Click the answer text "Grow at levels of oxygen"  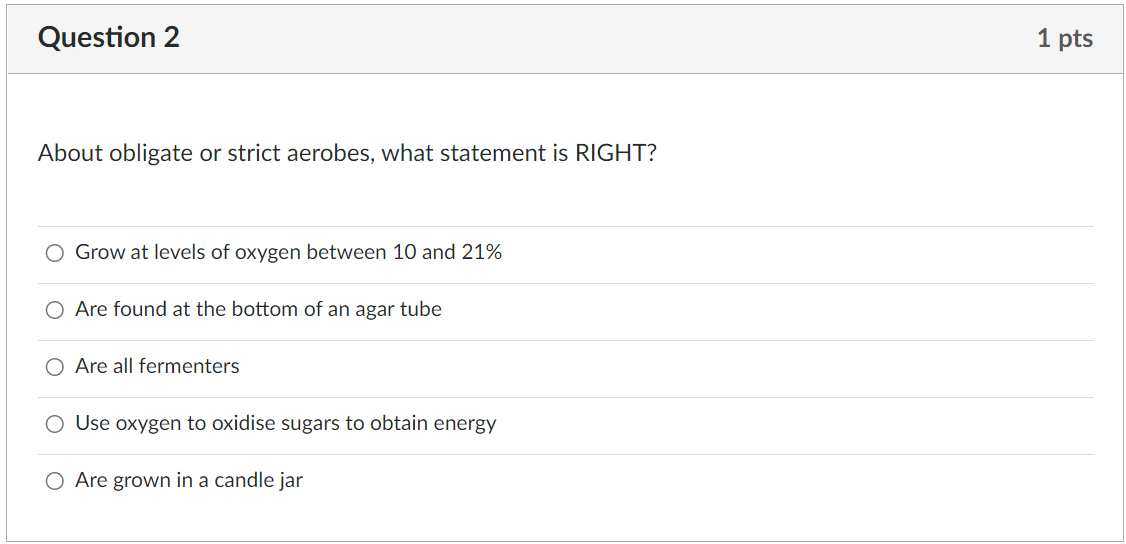click(x=188, y=253)
